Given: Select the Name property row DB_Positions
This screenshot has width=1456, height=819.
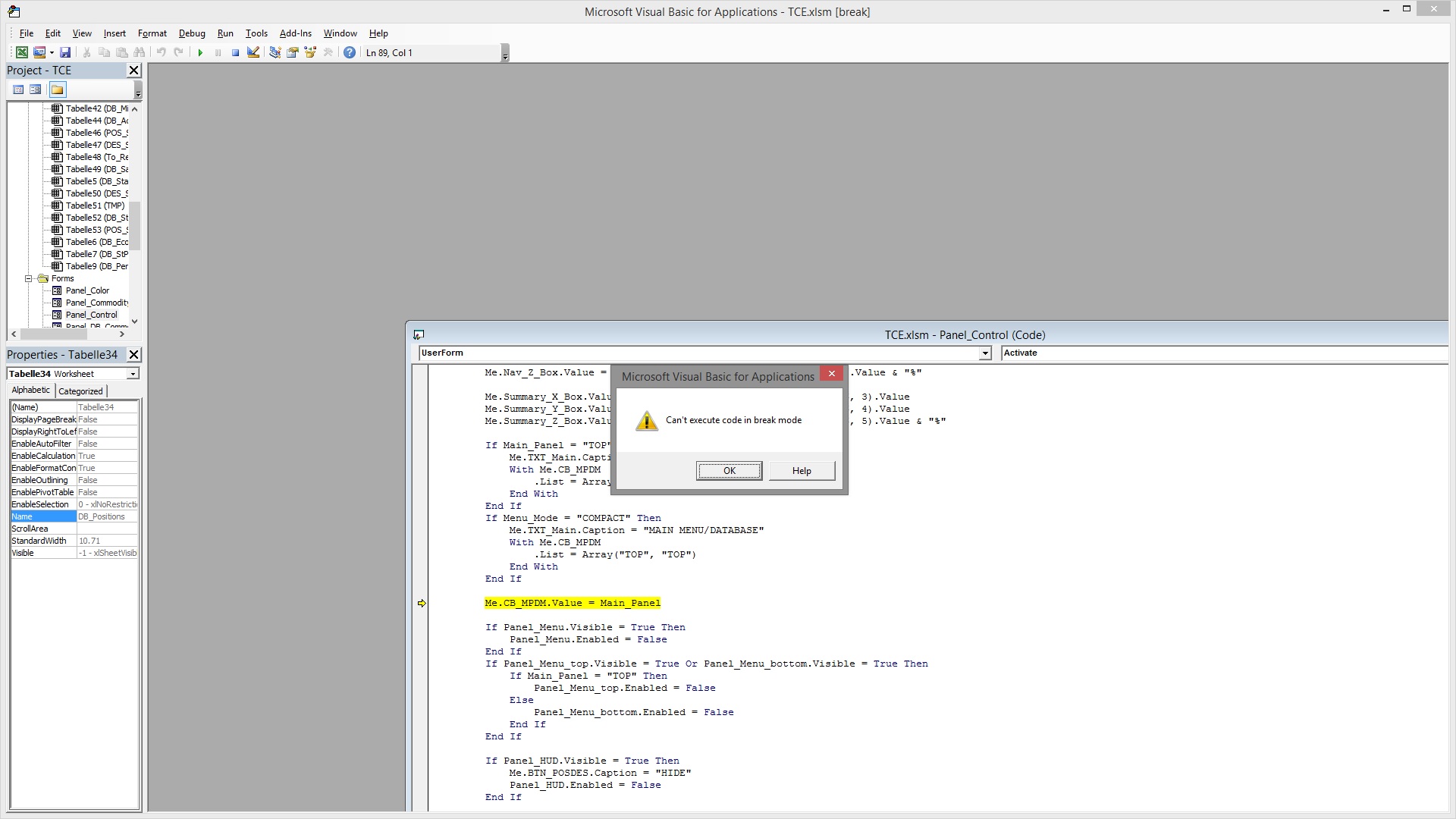Looking at the screenshot, I should 74,516.
